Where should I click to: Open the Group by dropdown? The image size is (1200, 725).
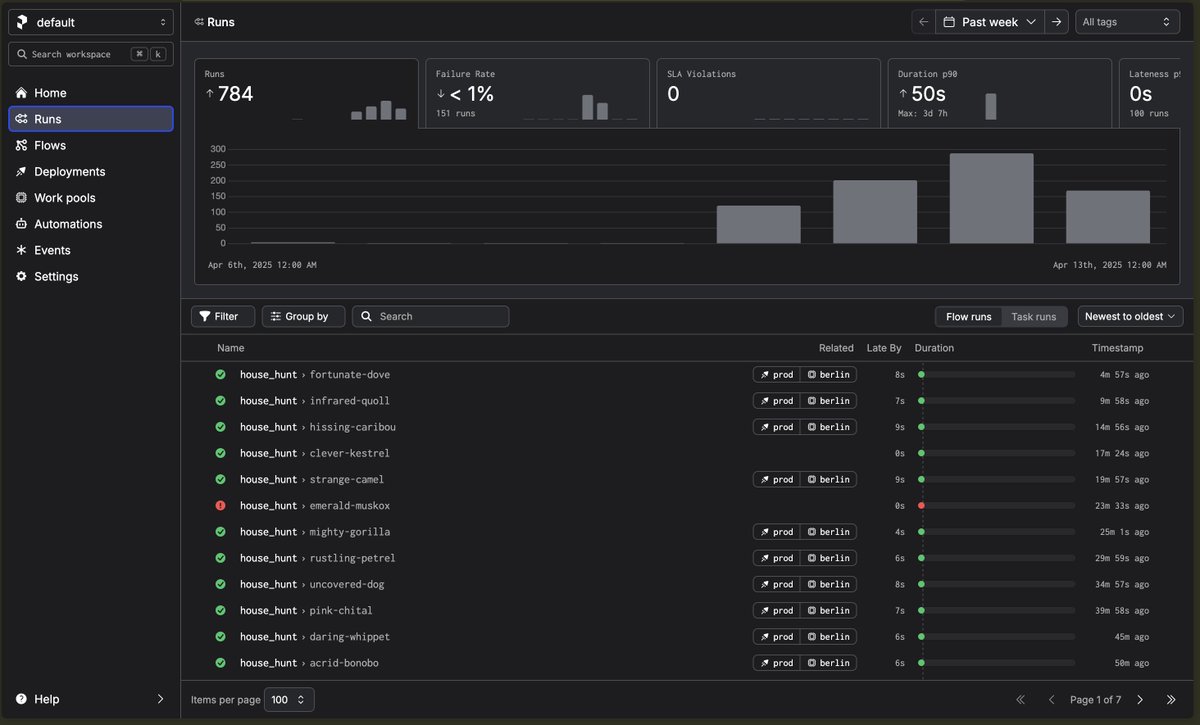[x=303, y=316]
